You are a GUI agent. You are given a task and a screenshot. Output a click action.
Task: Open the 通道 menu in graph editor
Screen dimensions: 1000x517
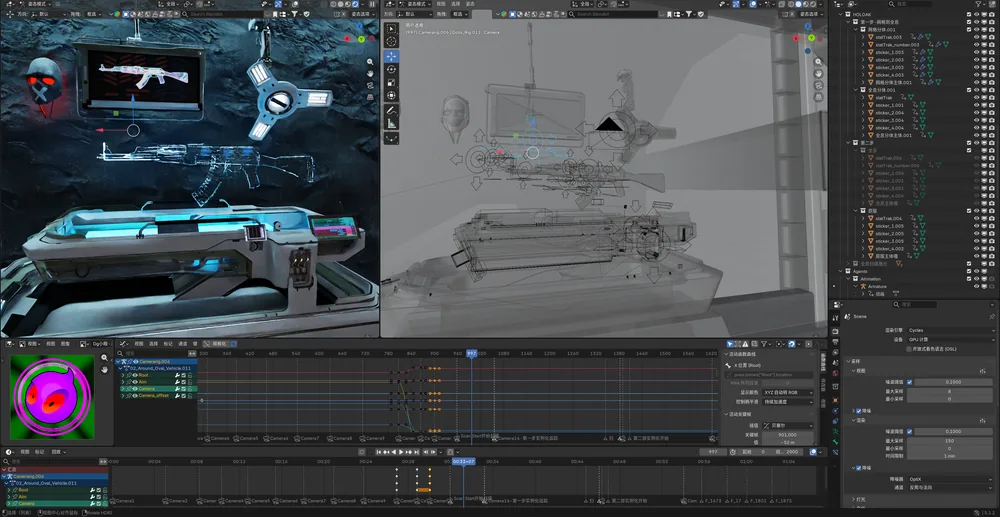point(182,343)
